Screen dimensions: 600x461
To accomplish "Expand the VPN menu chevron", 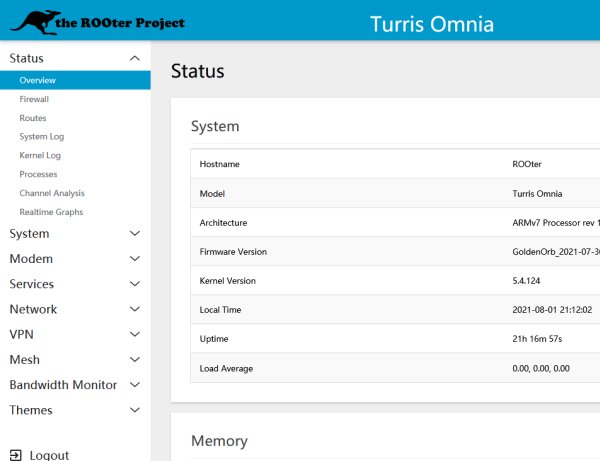I will coord(135,334).
